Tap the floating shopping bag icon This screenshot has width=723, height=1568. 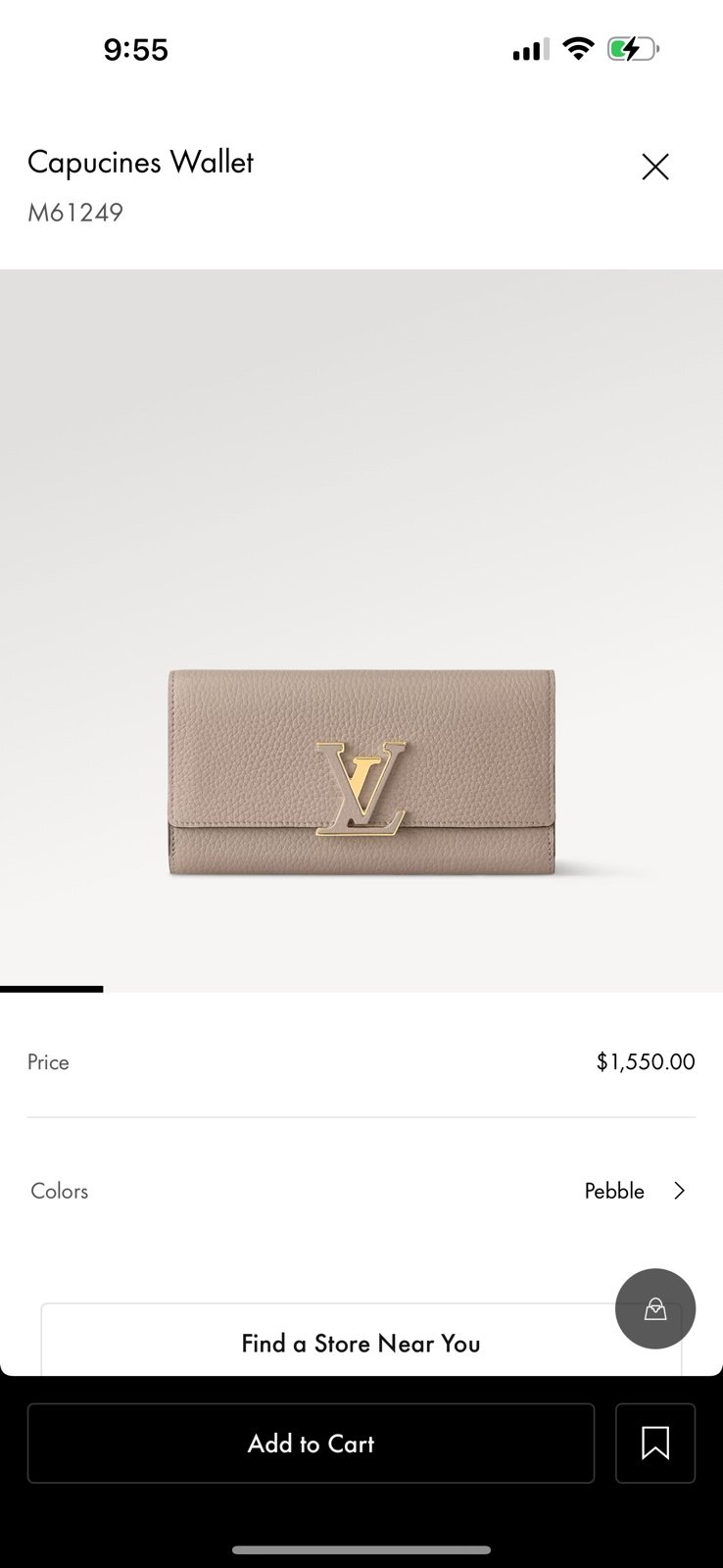pos(655,1308)
